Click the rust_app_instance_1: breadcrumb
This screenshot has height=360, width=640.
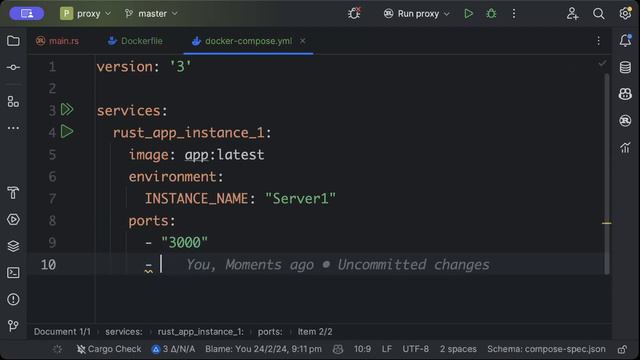point(200,331)
